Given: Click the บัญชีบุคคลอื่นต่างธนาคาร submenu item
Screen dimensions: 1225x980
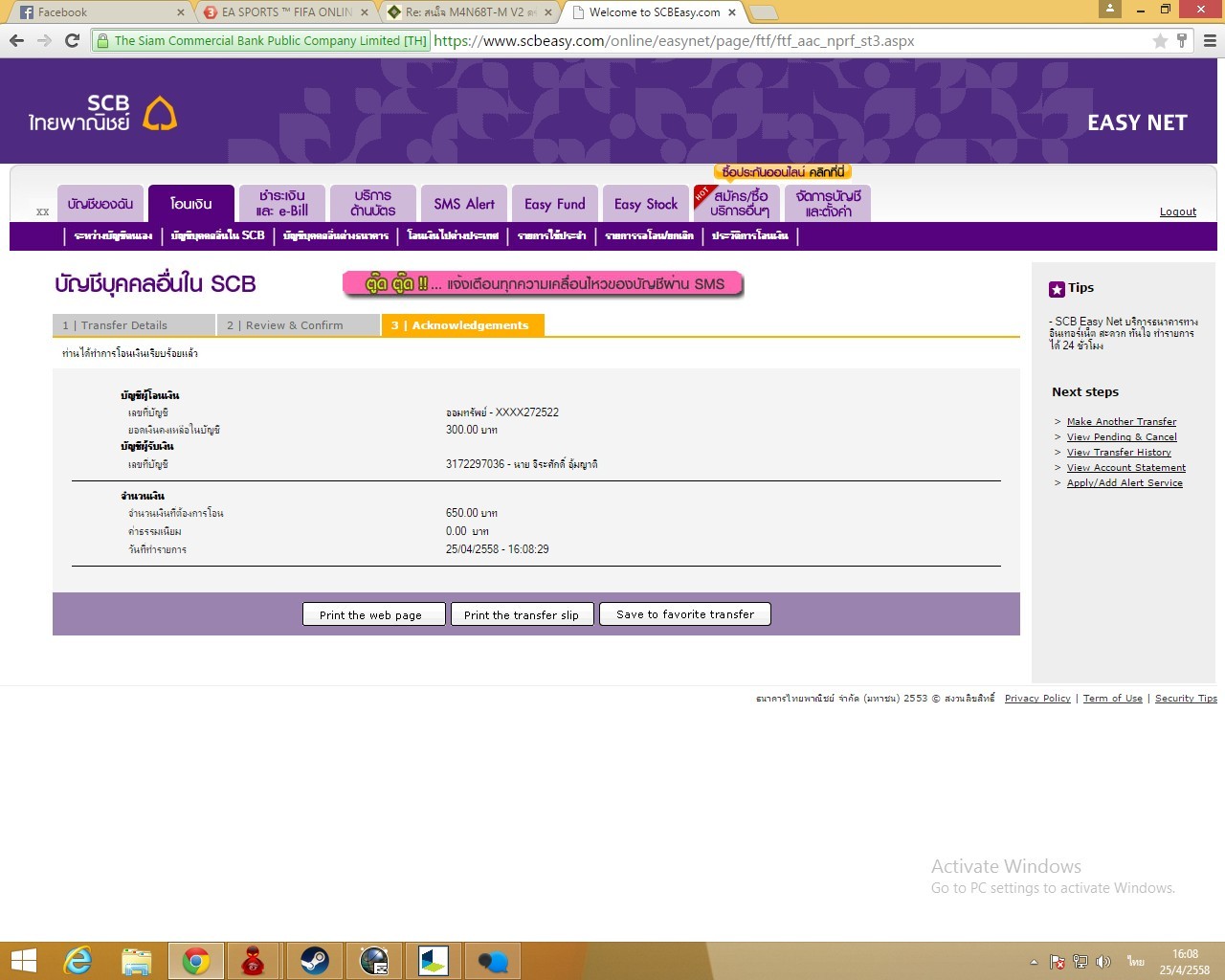Looking at the screenshot, I should point(336,235).
